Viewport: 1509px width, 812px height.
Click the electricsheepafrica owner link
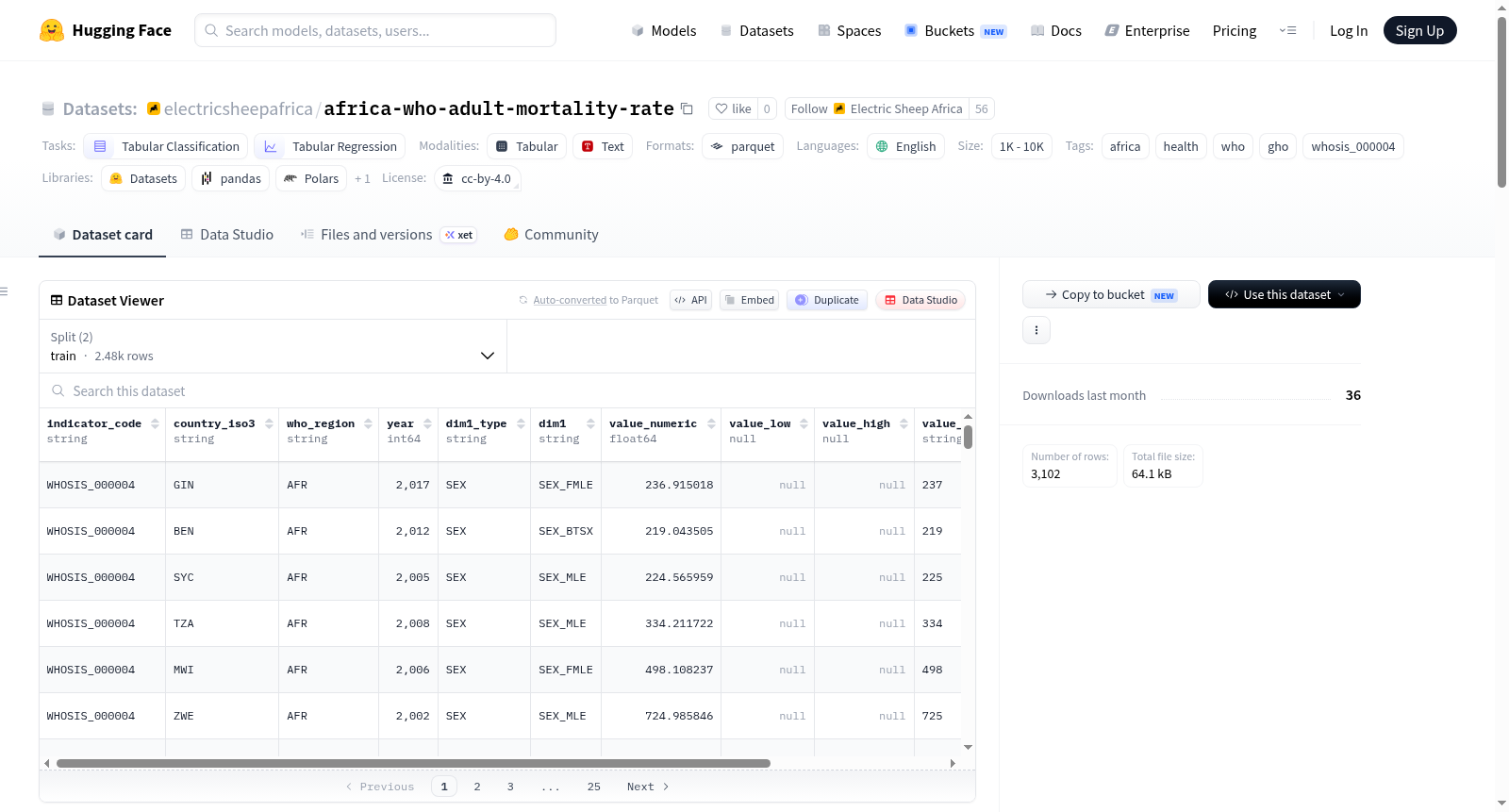click(x=239, y=109)
